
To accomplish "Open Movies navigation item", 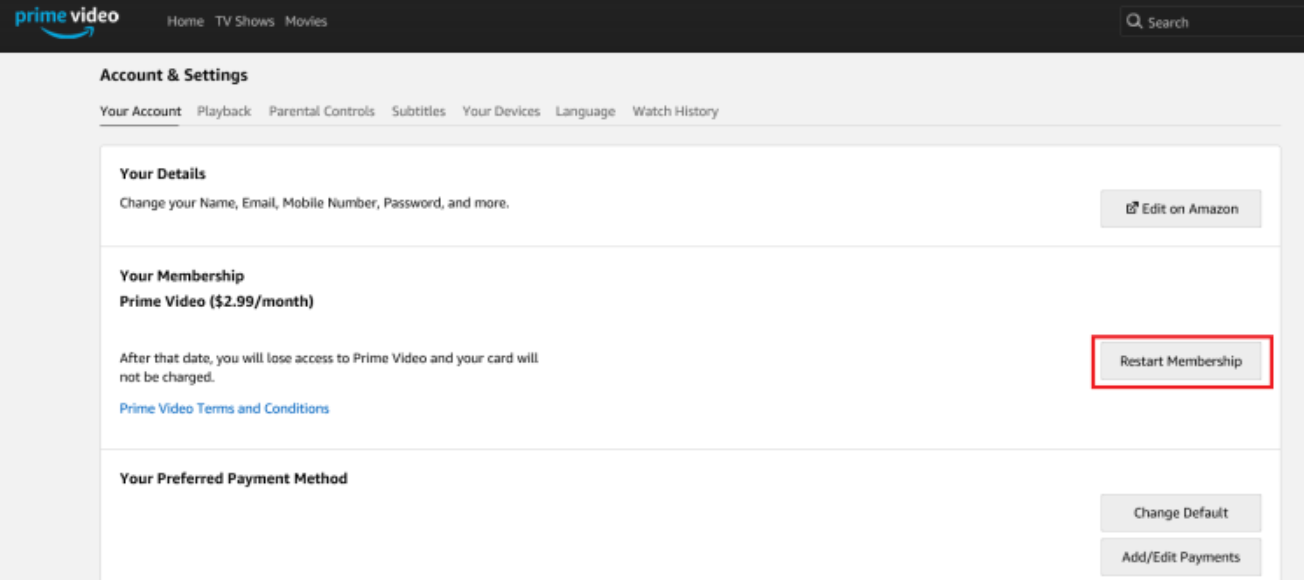I will [x=306, y=21].
